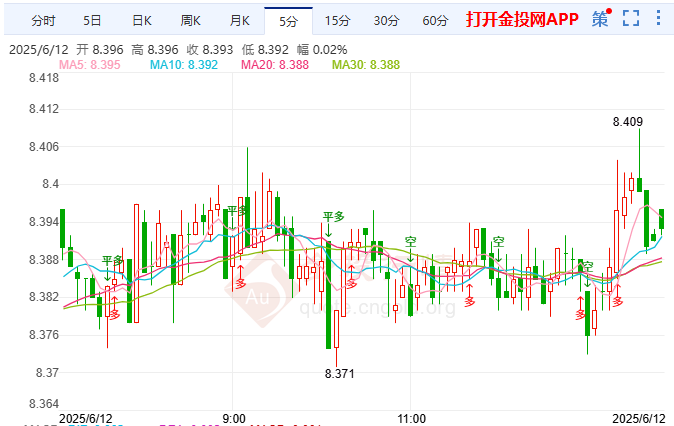Switch to the 15分 interval
This screenshot has width=674, height=426.
(x=337, y=20)
